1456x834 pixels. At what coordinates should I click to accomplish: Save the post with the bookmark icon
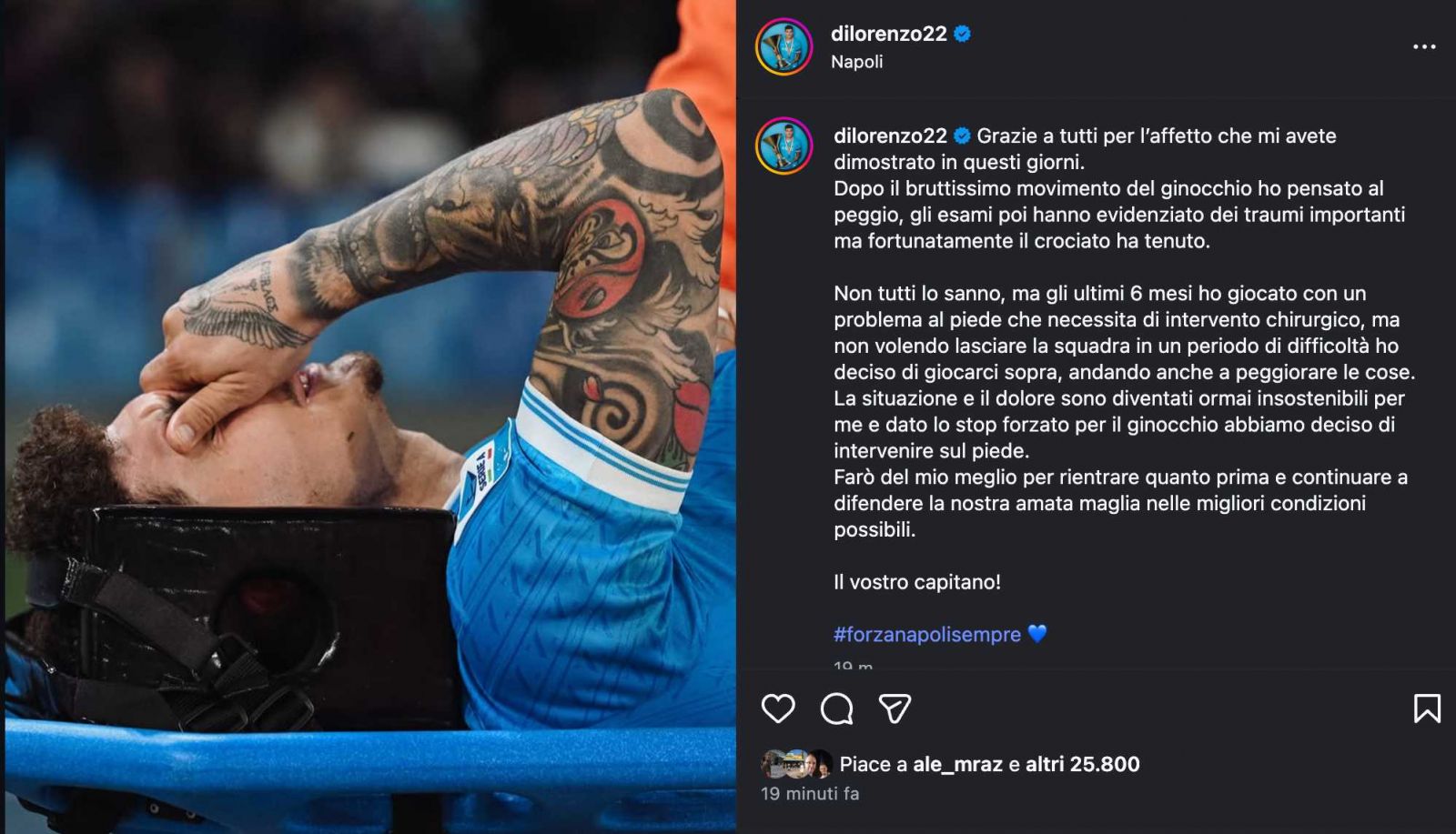click(x=1427, y=708)
